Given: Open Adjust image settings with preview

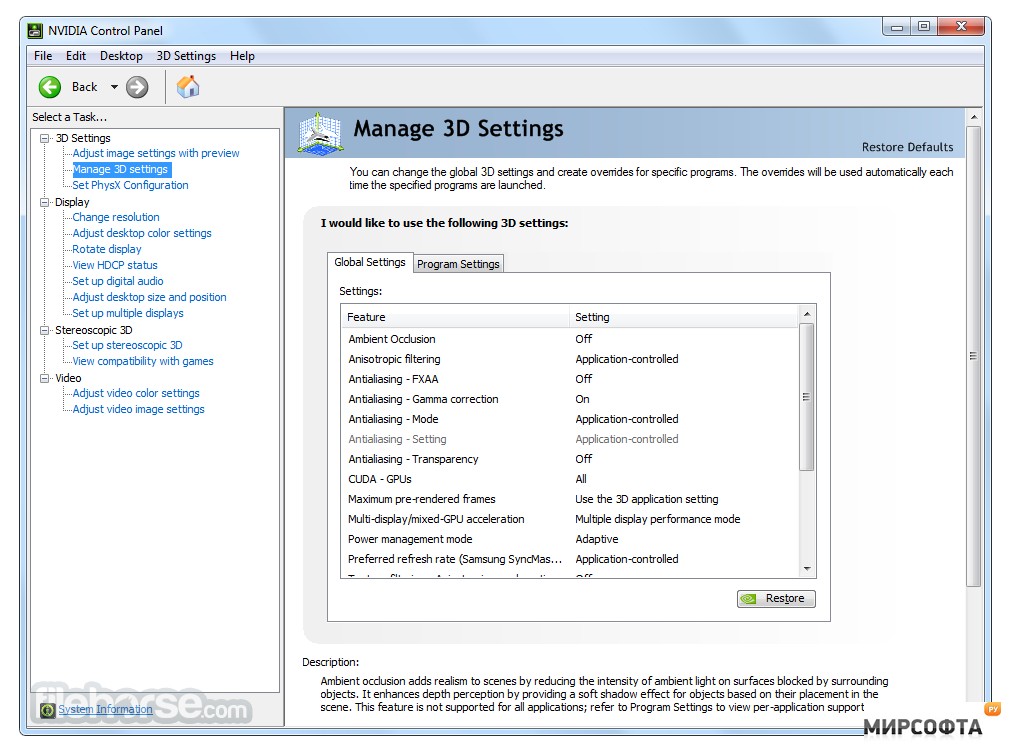Looking at the screenshot, I should (x=155, y=153).
